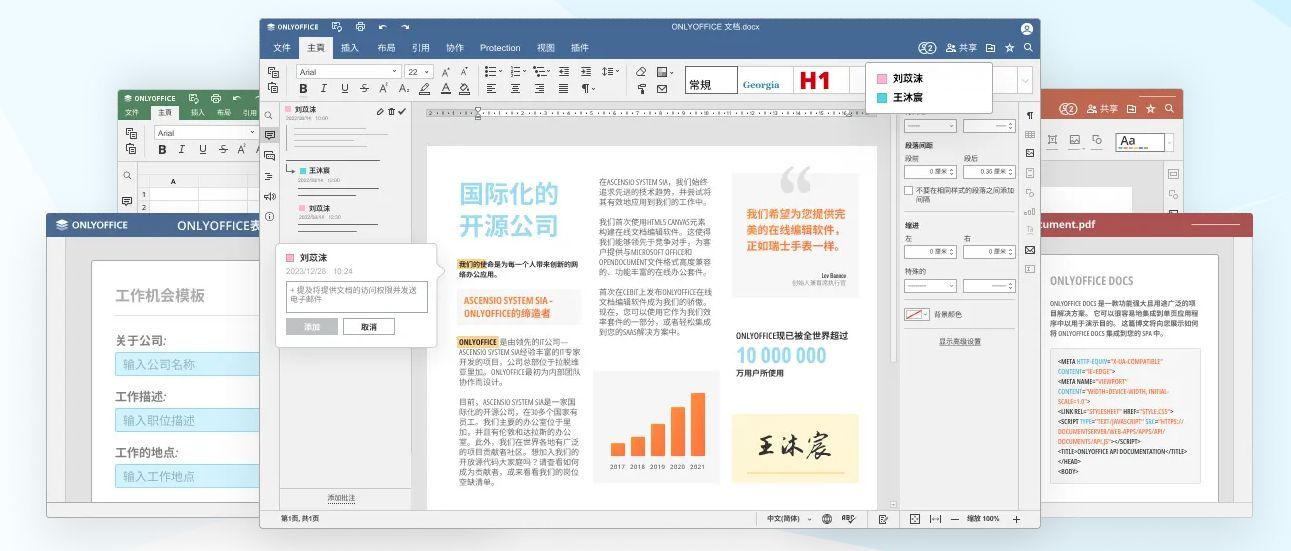Open the about info icon in left sidebar
Image resolution: width=1291 pixels, height=551 pixels.
point(269,216)
